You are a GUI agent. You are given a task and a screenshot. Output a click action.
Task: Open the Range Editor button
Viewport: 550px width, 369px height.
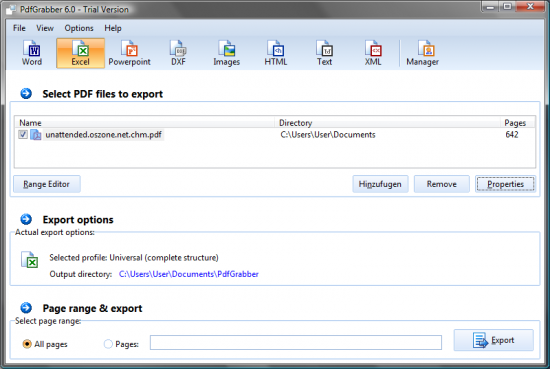(47, 184)
